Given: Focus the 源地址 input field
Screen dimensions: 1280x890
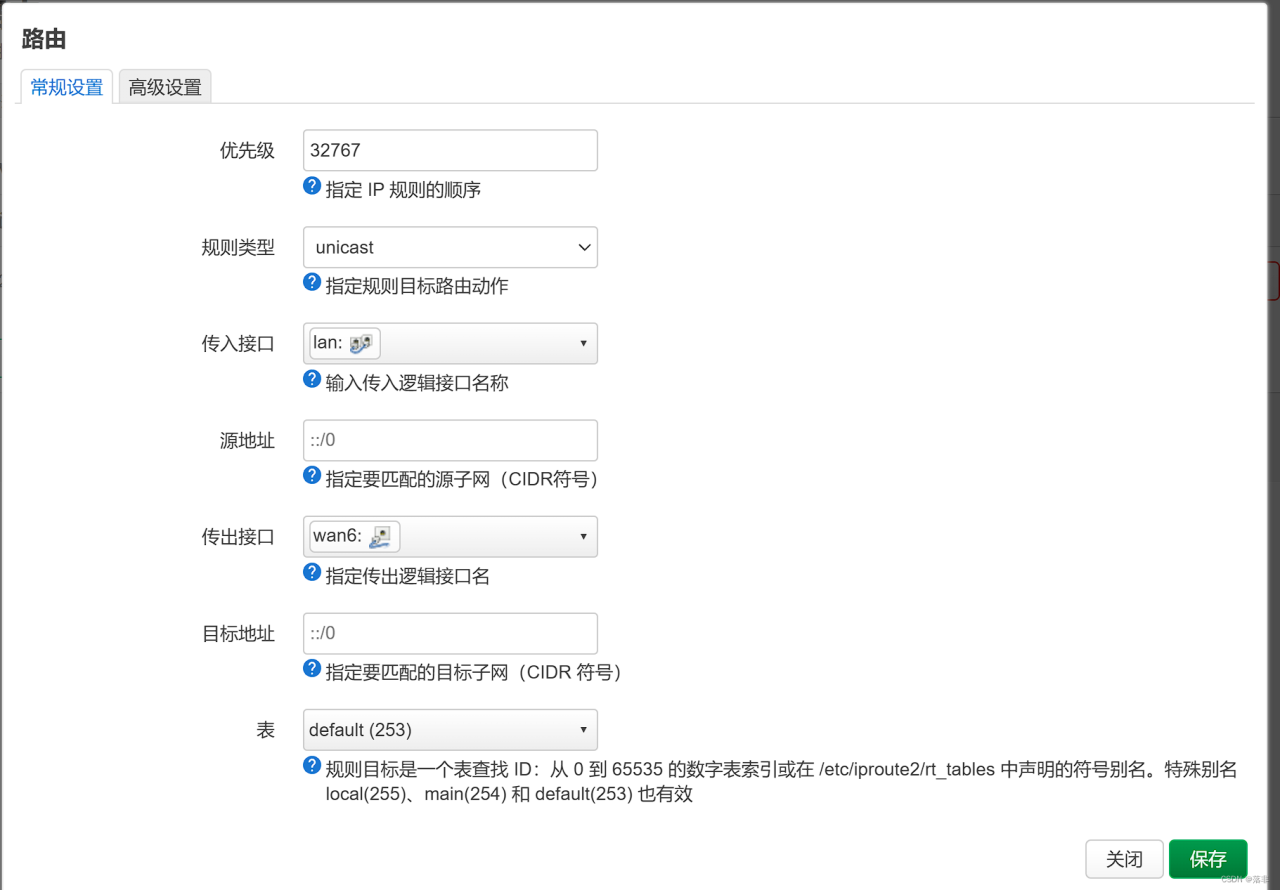Looking at the screenshot, I should point(450,440).
